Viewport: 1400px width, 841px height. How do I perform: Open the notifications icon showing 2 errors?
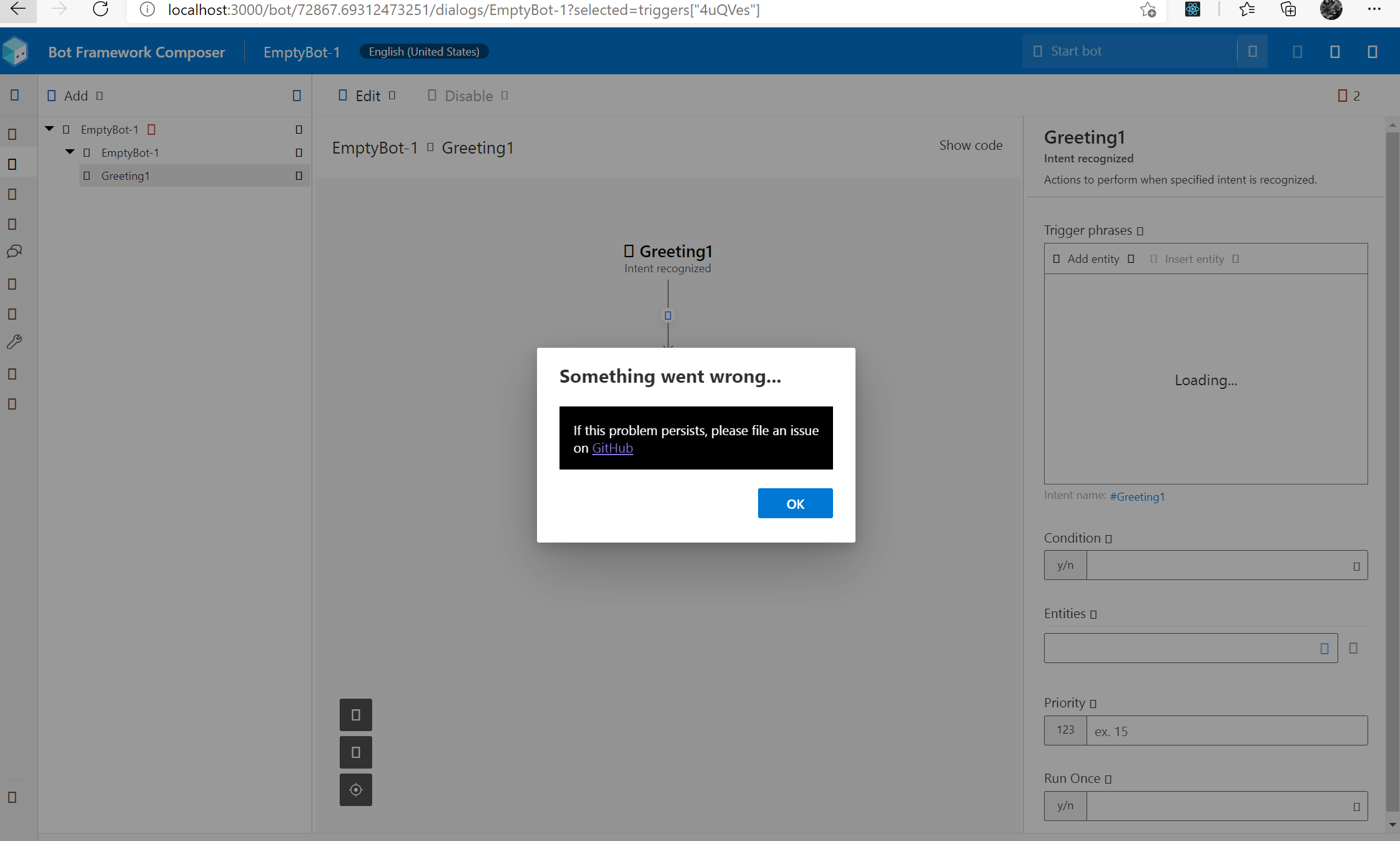click(1344, 96)
